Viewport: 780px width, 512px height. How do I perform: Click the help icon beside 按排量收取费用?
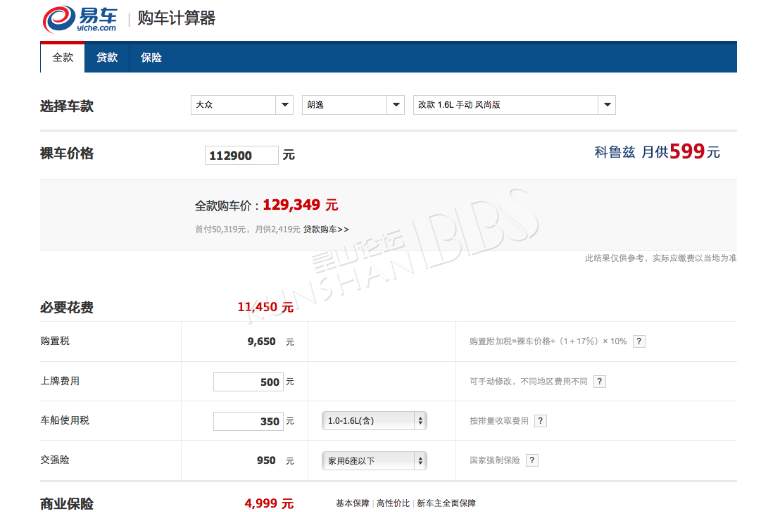coord(540,421)
